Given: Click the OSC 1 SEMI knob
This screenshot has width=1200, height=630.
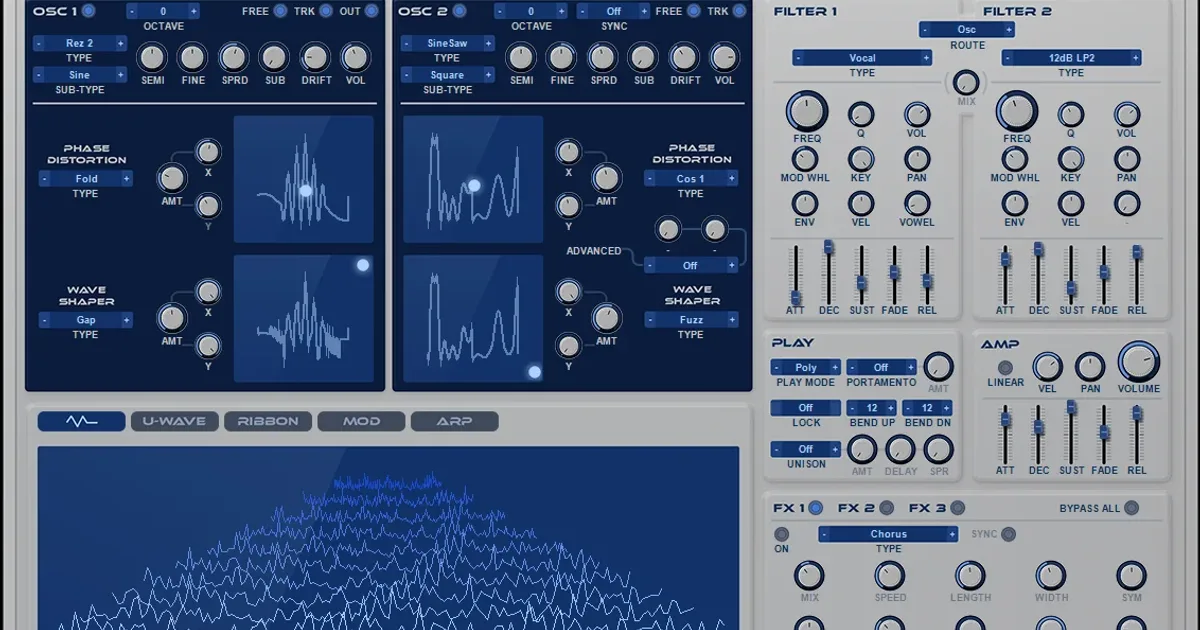Looking at the screenshot, I should coord(152,57).
